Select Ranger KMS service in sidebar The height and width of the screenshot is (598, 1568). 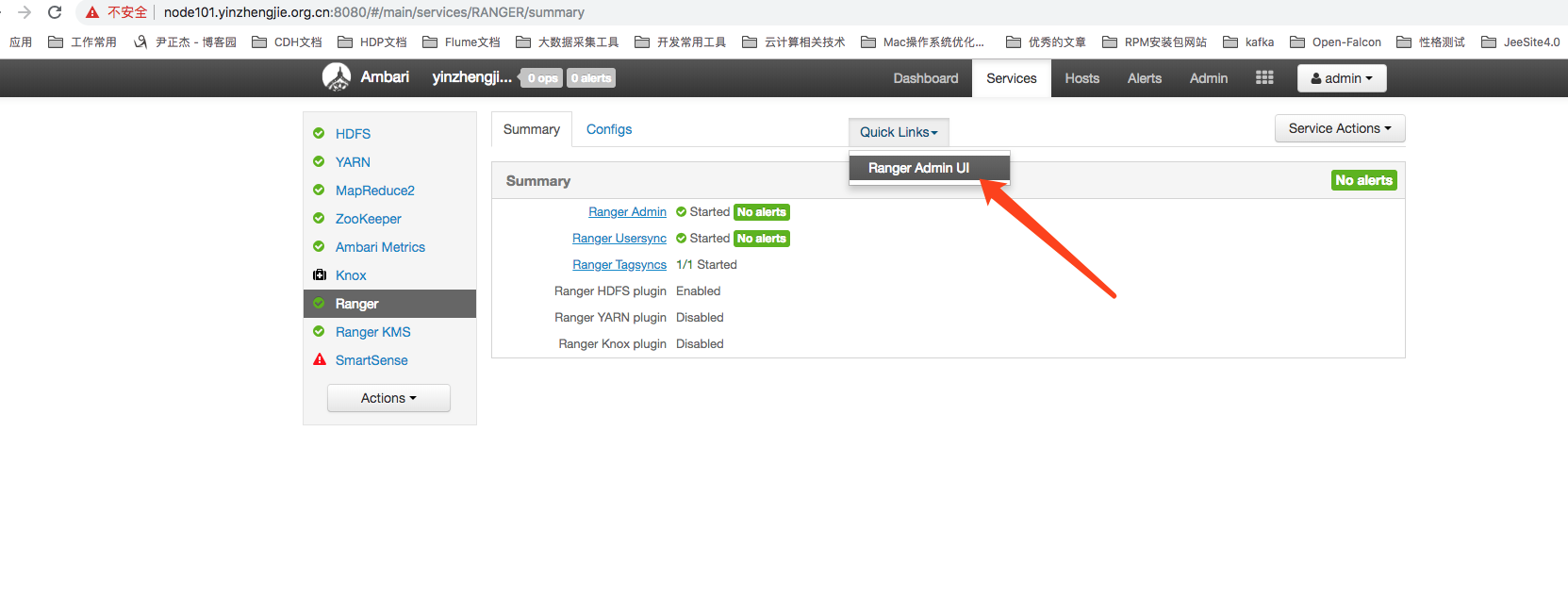click(373, 332)
